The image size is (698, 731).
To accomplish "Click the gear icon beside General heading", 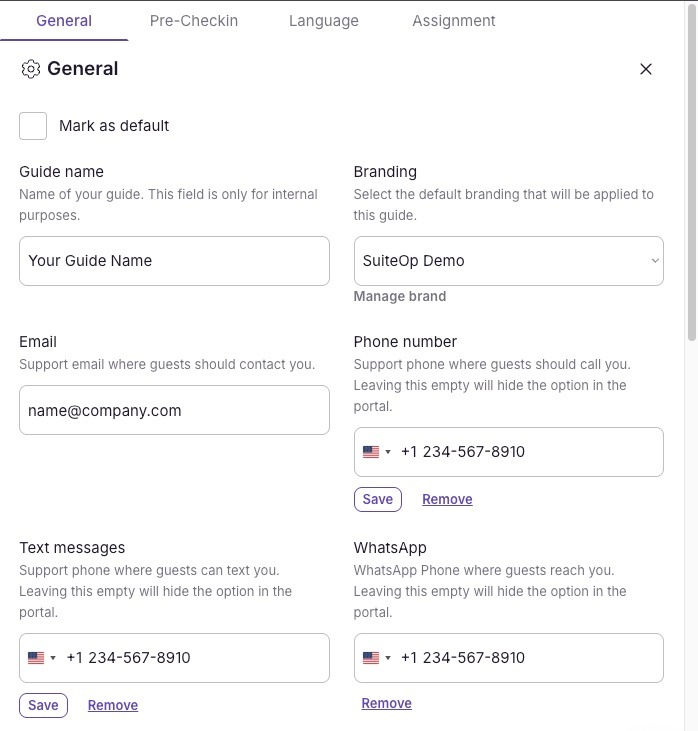I will [31, 69].
